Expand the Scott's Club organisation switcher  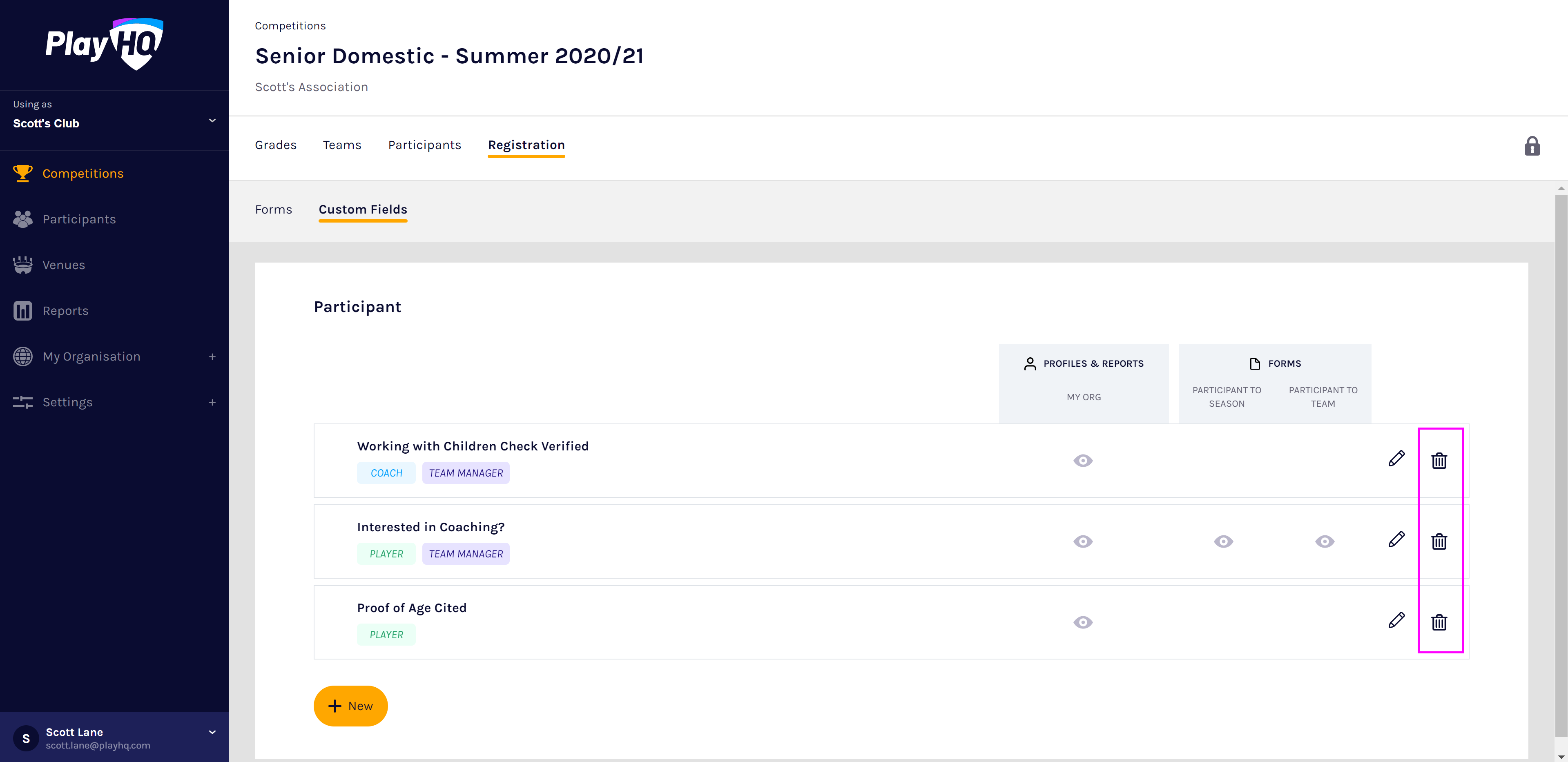point(212,120)
